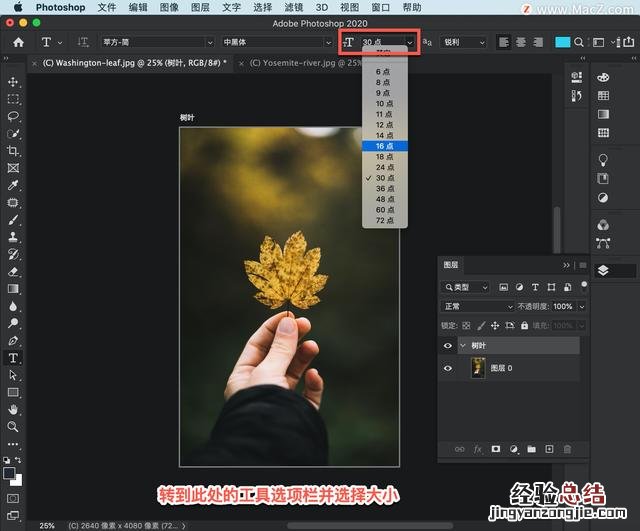The width and height of the screenshot is (640, 531).
Task: Click the Home icon in options bar
Action: 18,43
